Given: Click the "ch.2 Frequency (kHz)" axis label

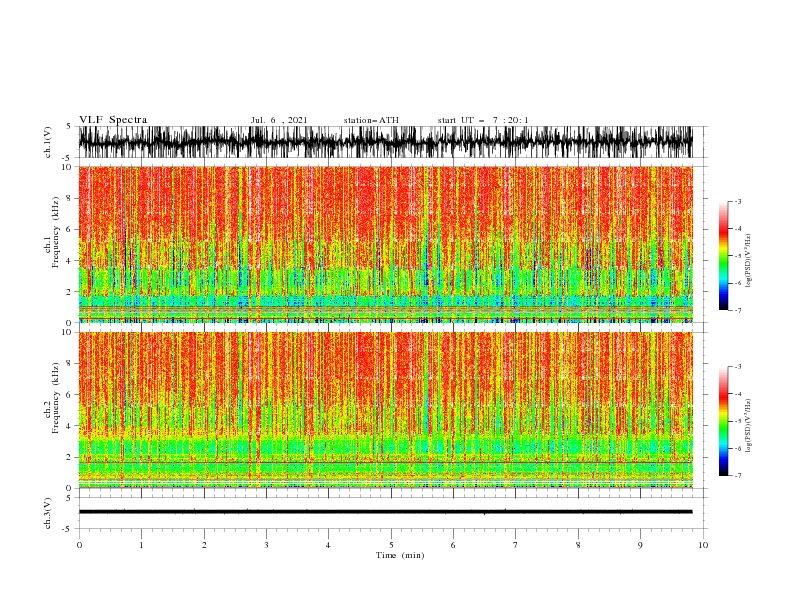Looking at the screenshot, I should (x=52, y=397).
